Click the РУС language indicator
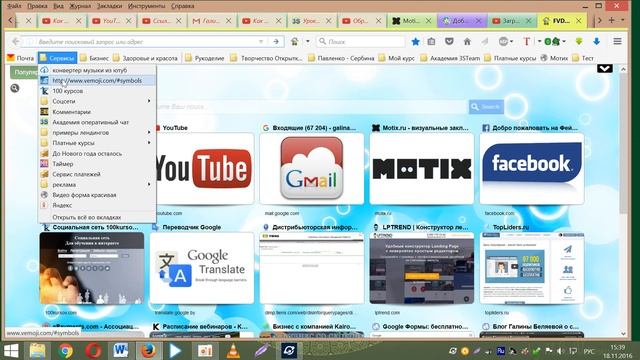This screenshot has height=360, width=640. pyautogui.click(x=589, y=351)
